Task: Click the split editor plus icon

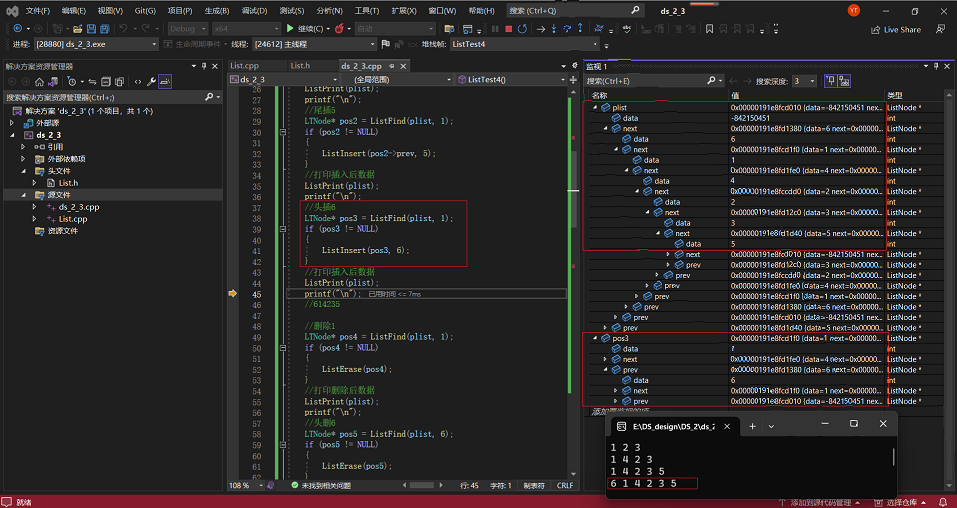Action: [574, 79]
